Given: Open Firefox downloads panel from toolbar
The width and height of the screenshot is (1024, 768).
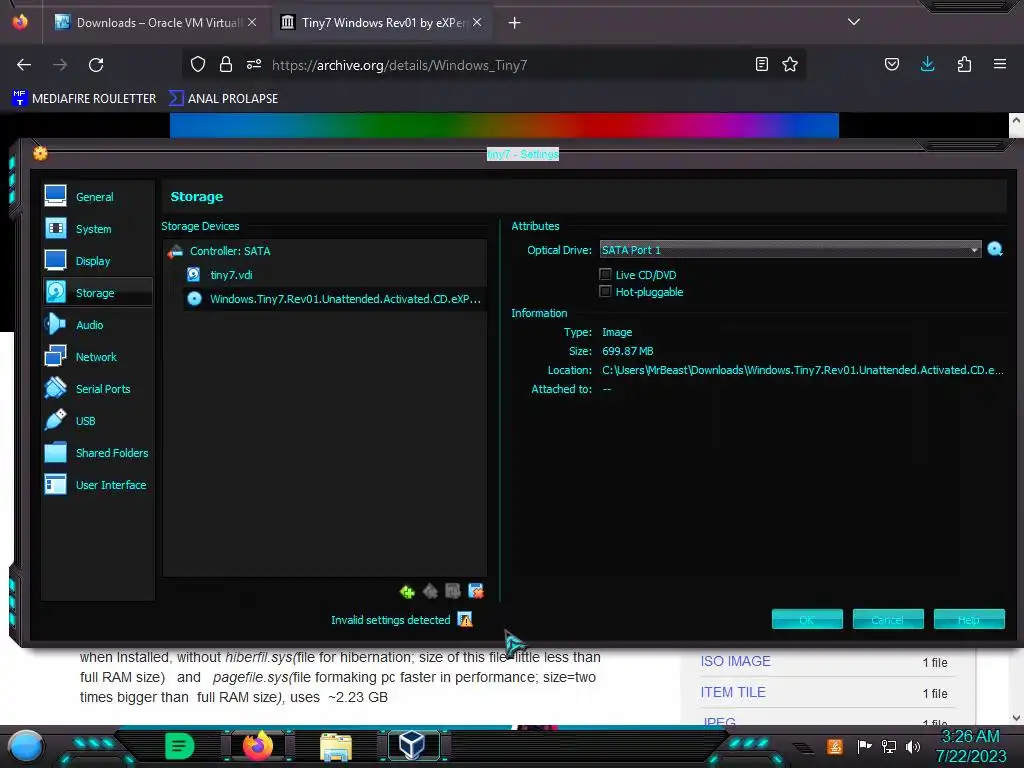Looking at the screenshot, I should 927,64.
